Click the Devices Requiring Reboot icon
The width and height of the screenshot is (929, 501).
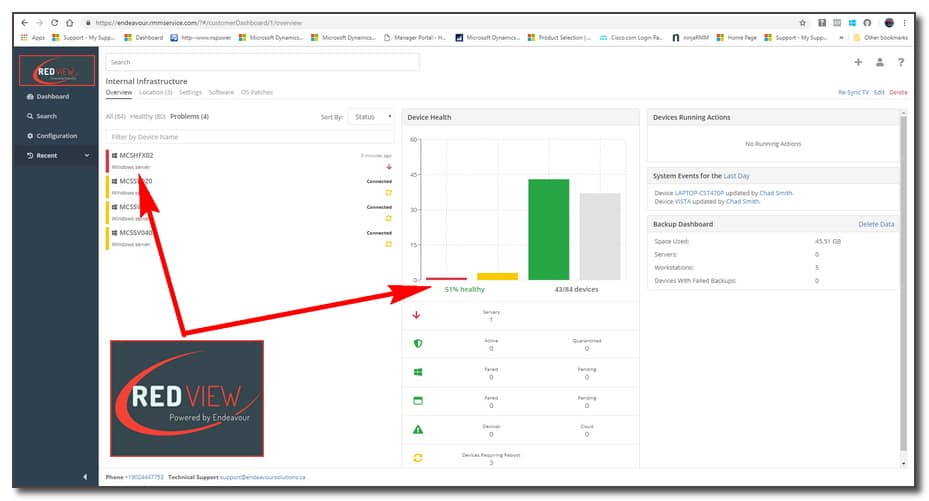[x=417, y=458]
